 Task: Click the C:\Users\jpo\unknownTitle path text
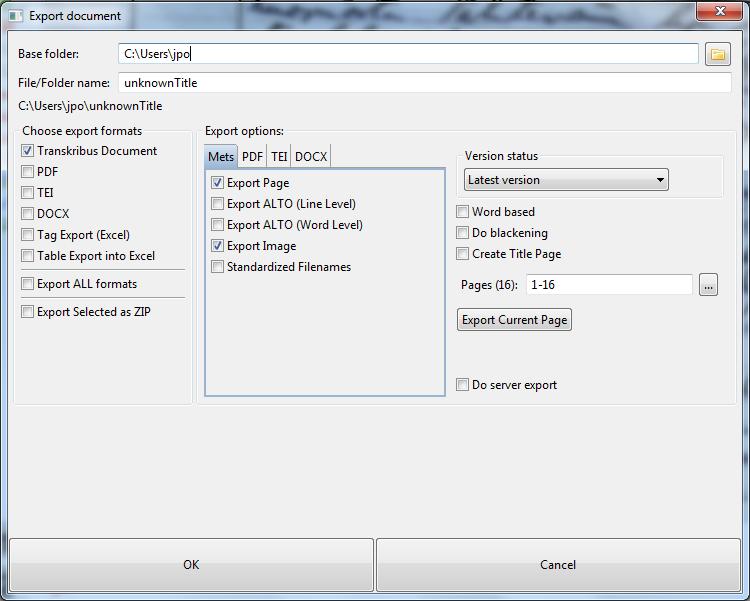(x=90, y=106)
